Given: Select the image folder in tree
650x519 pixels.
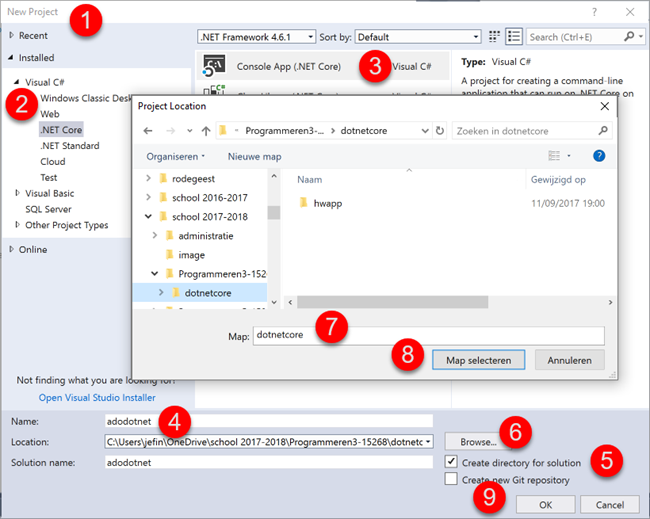Looking at the screenshot, I should 191,255.
